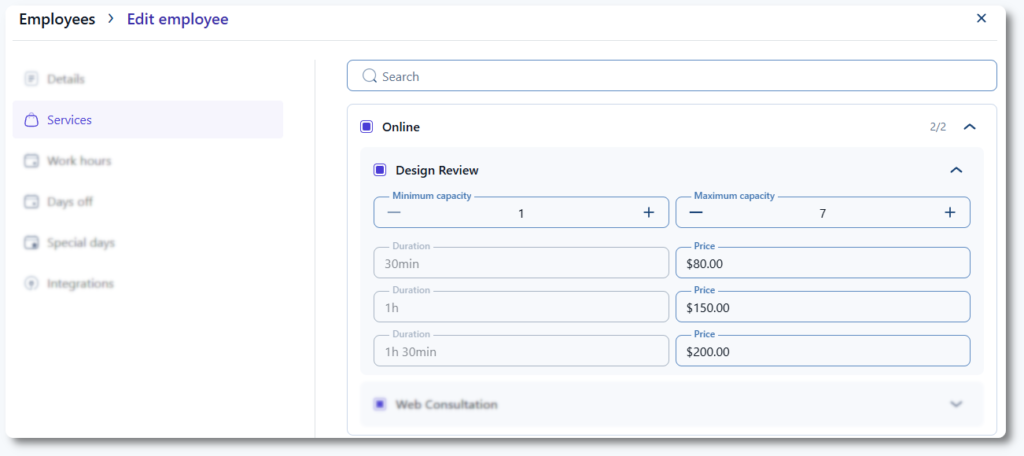1024x456 pixels.
Task: Click the magnifier icon in the search bar
Action: pyautogui.click(x=369, y=76)
